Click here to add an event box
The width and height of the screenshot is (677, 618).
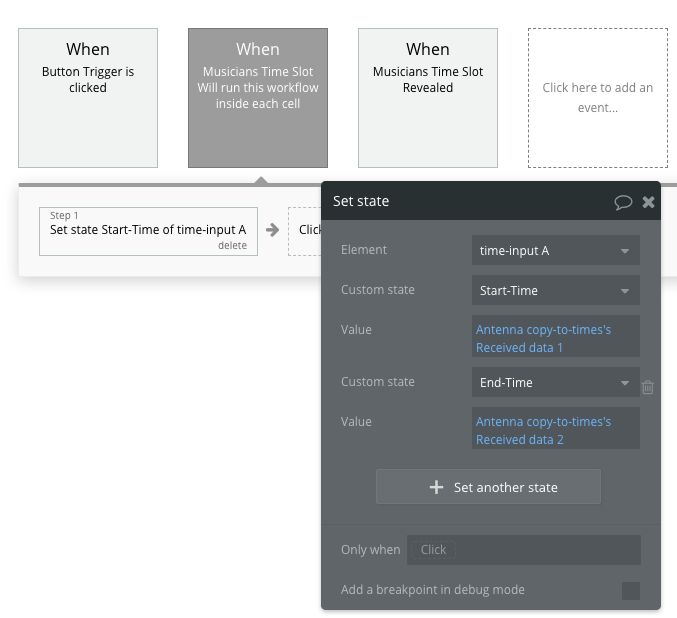point(598,97)
